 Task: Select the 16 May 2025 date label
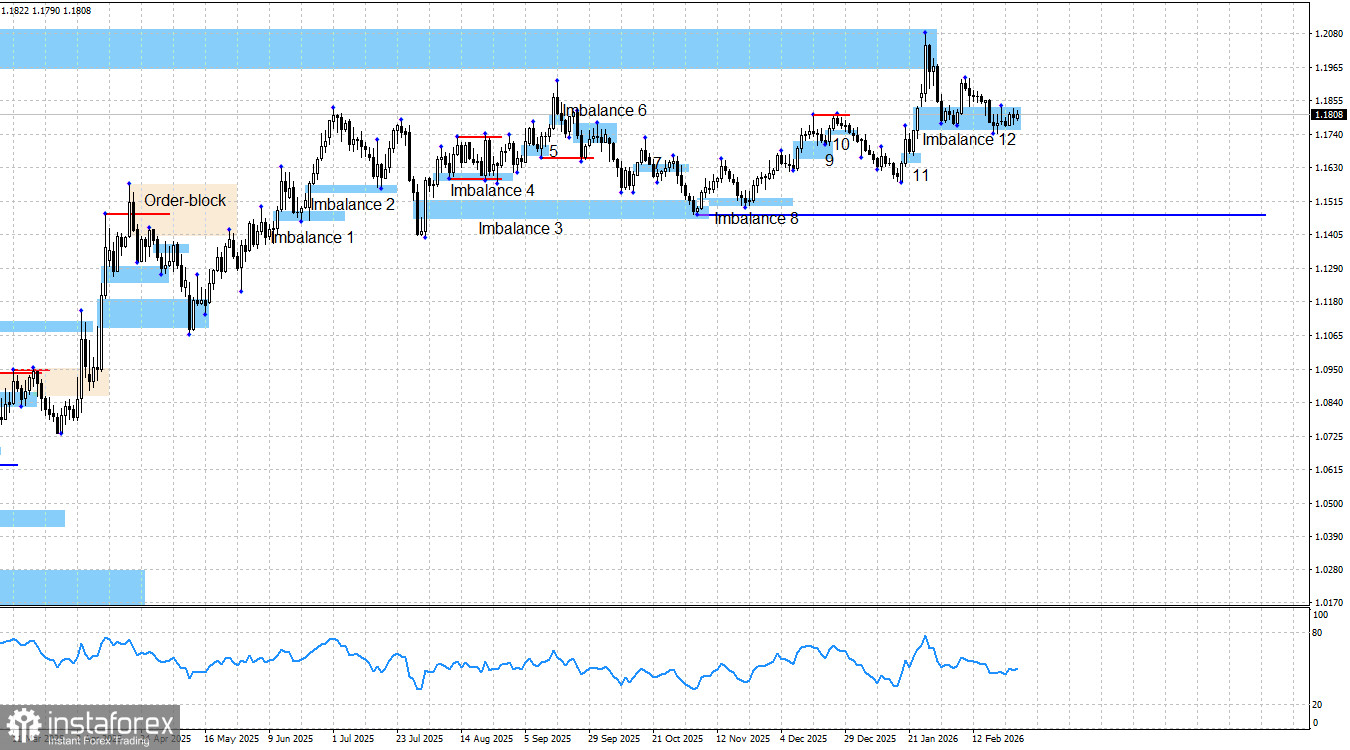click(233, 738)
